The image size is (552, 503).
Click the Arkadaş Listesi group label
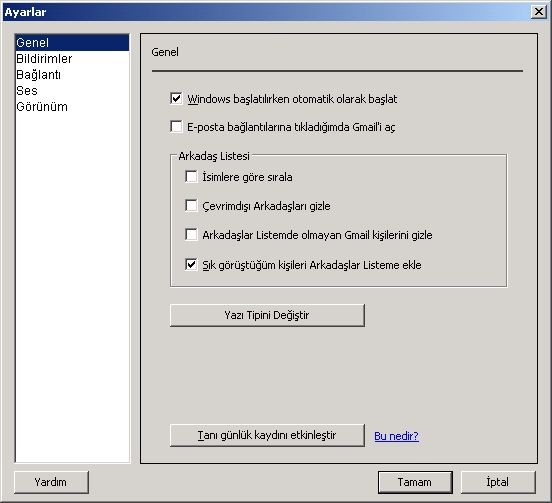point(214,156)
